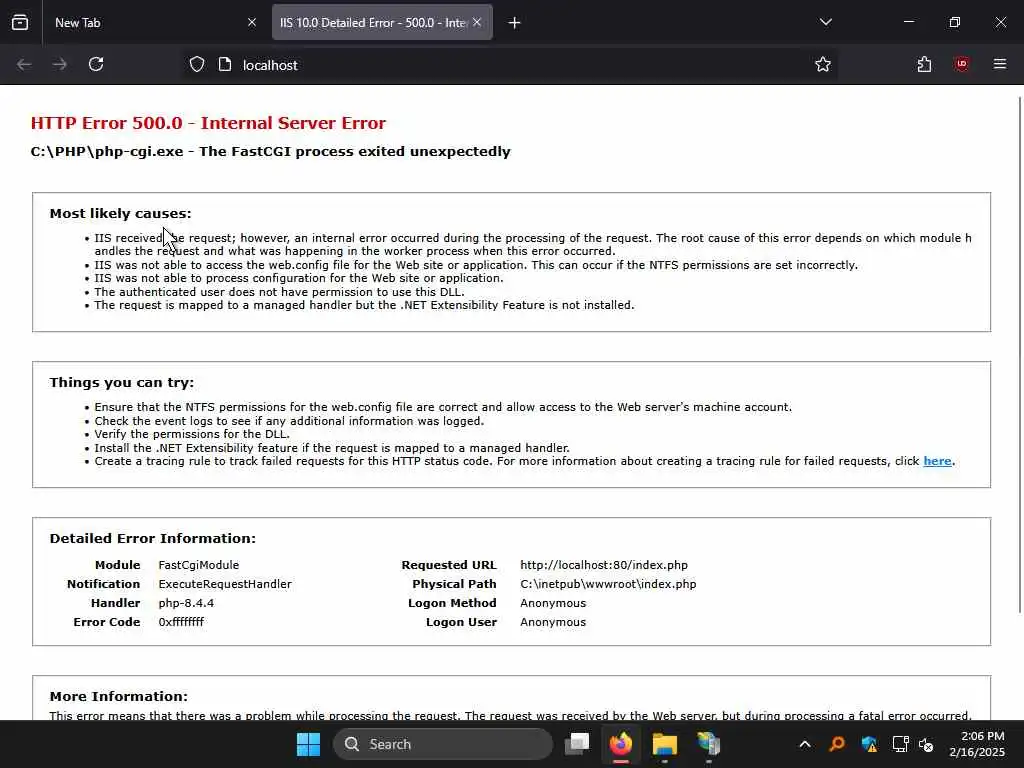This screenshot has height=768, width=1024.
Task: Go back to previous page
Action: [24, 65]
